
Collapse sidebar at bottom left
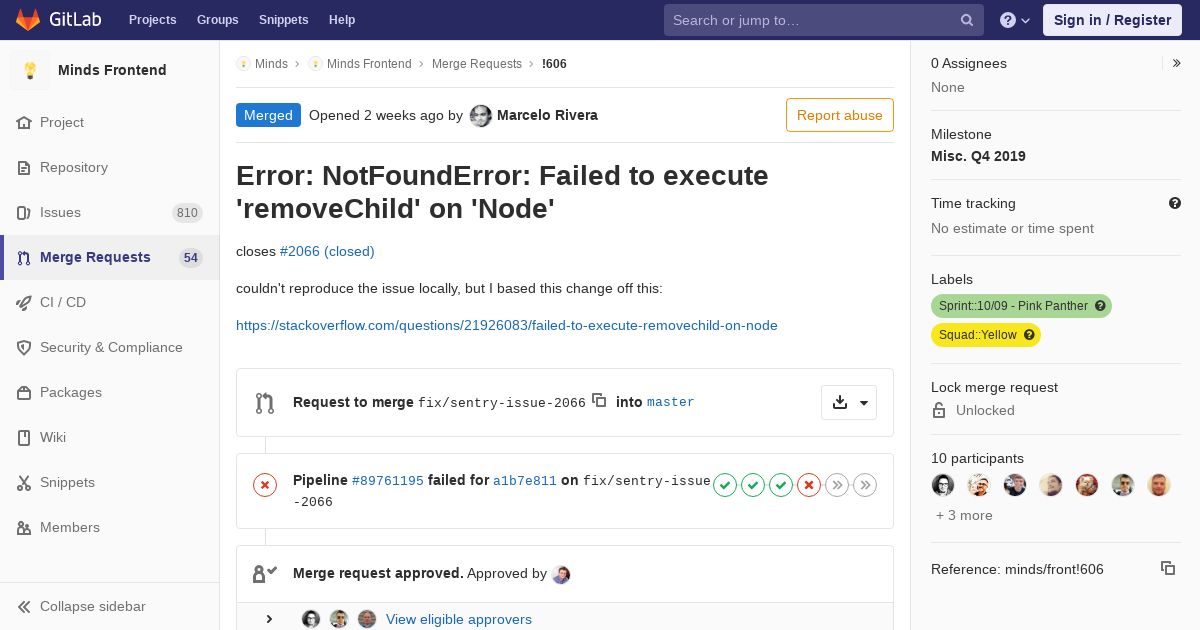point(81,606)
